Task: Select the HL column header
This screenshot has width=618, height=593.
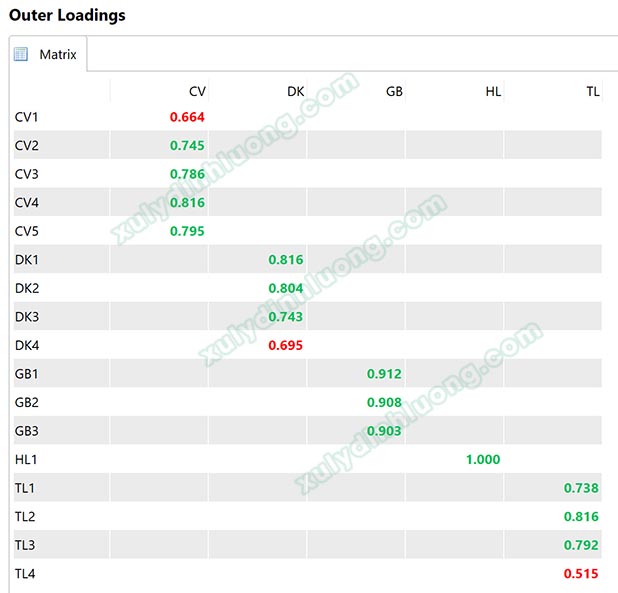Action: click(x=493, y=91)
